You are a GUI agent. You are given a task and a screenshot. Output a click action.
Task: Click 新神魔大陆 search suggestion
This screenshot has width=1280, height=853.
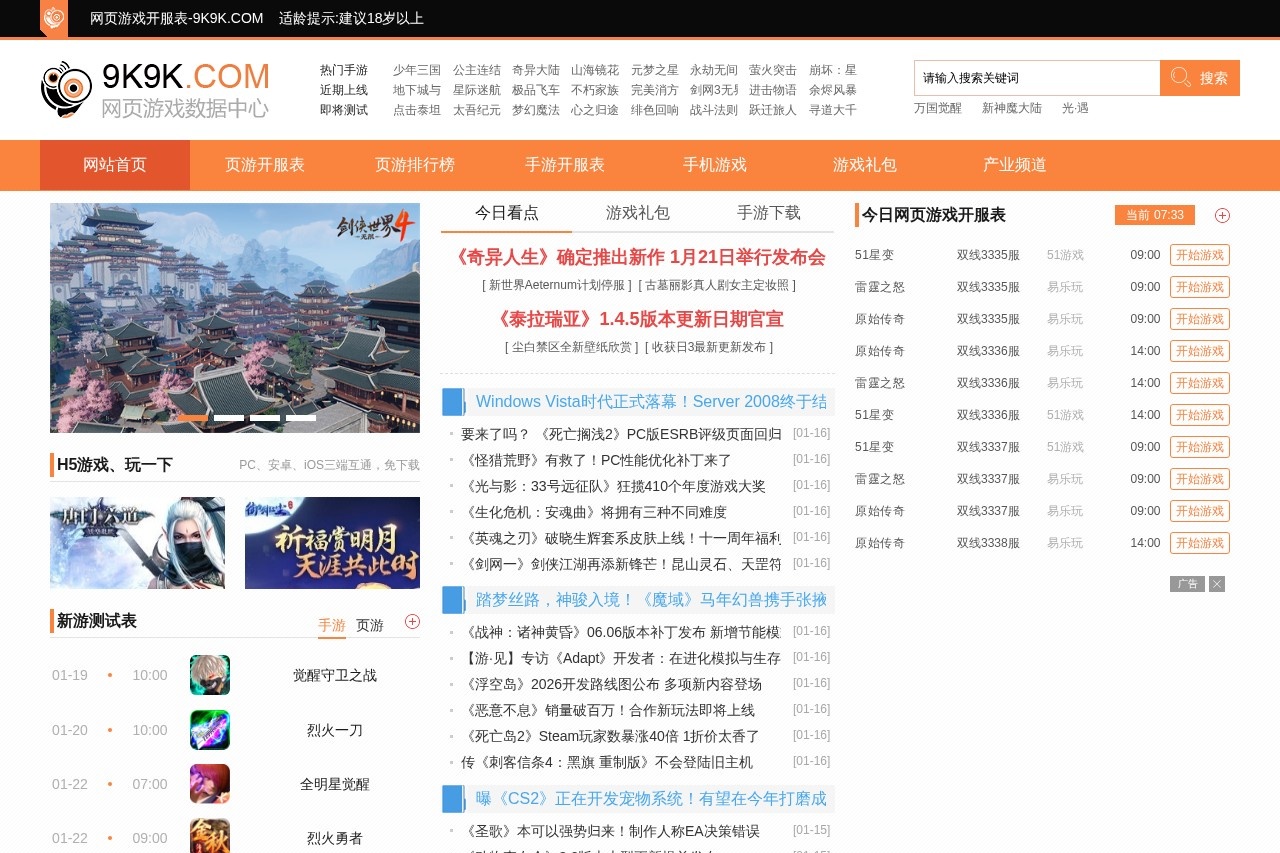click(x=1012, y=108)
